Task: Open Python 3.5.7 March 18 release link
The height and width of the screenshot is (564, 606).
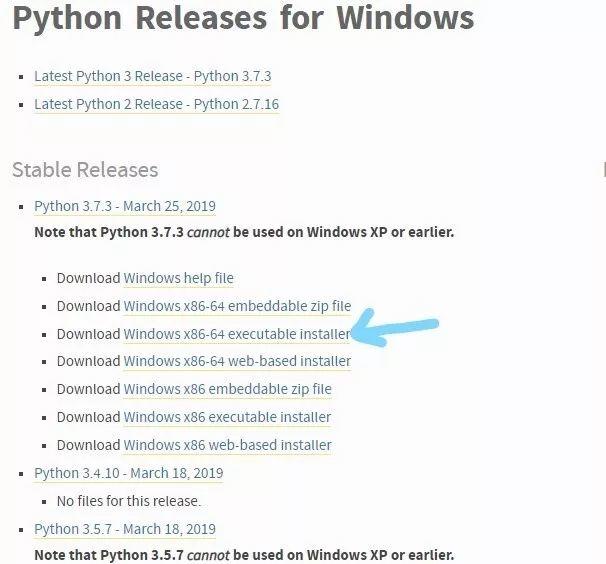Action: click(x=124, y=529)
